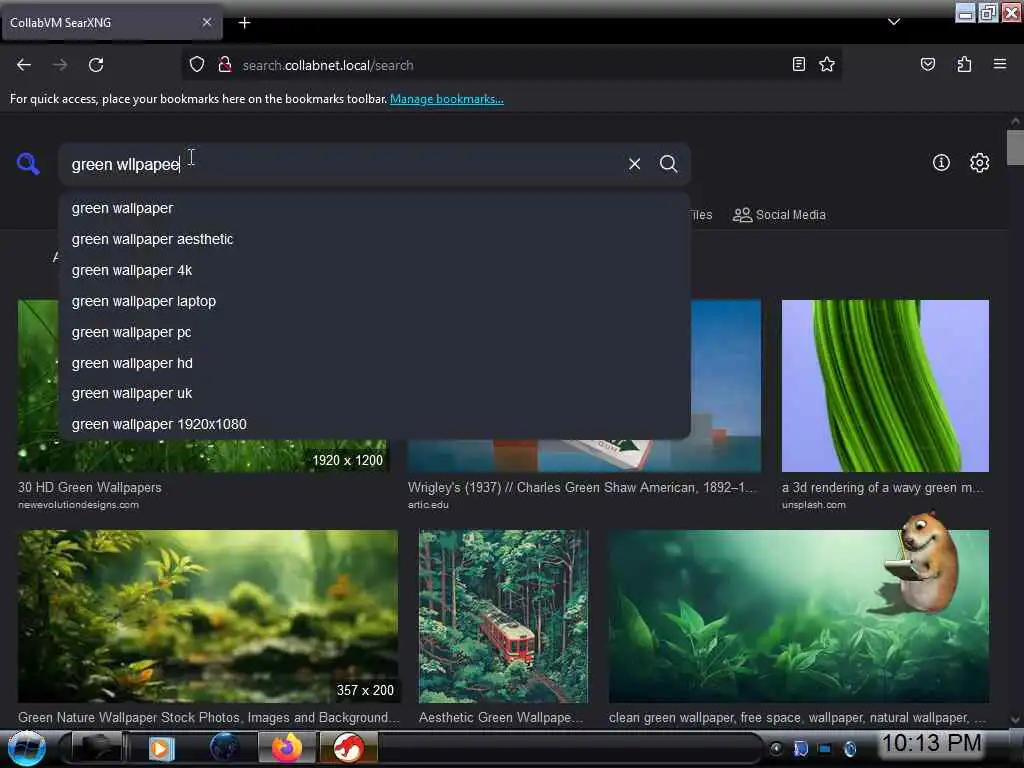The height and width of the screenshot is (768, 1024).
Task: Open the camera app taskbar icon
Action: click(96, 748)
